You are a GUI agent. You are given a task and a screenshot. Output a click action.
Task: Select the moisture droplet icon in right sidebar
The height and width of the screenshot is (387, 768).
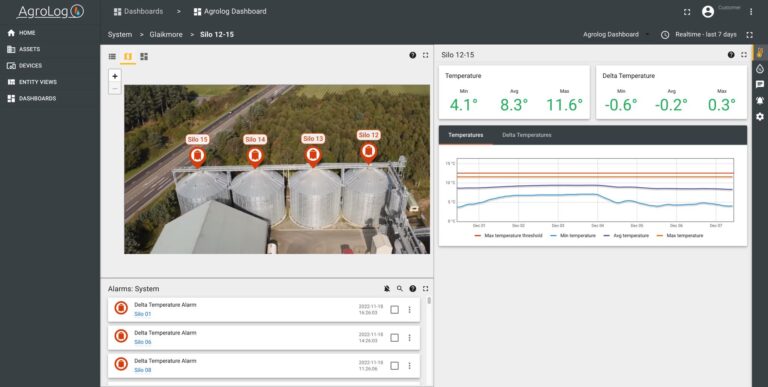tap(760, 69)
